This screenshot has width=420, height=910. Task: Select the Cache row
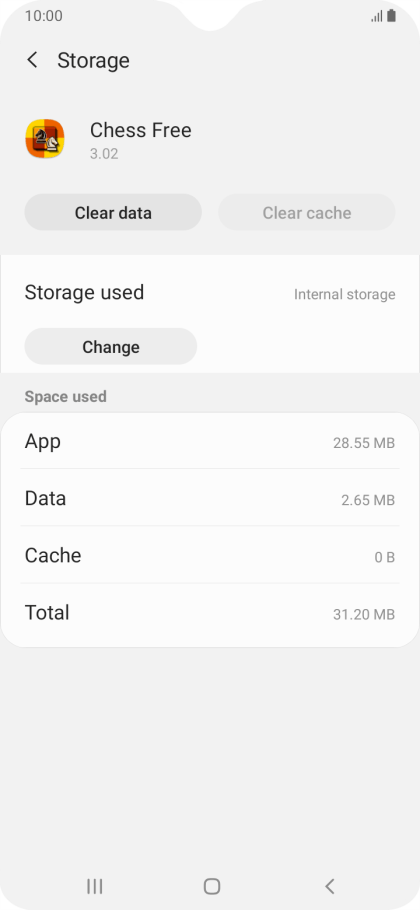pyautogui.click(x=210, y=556)
